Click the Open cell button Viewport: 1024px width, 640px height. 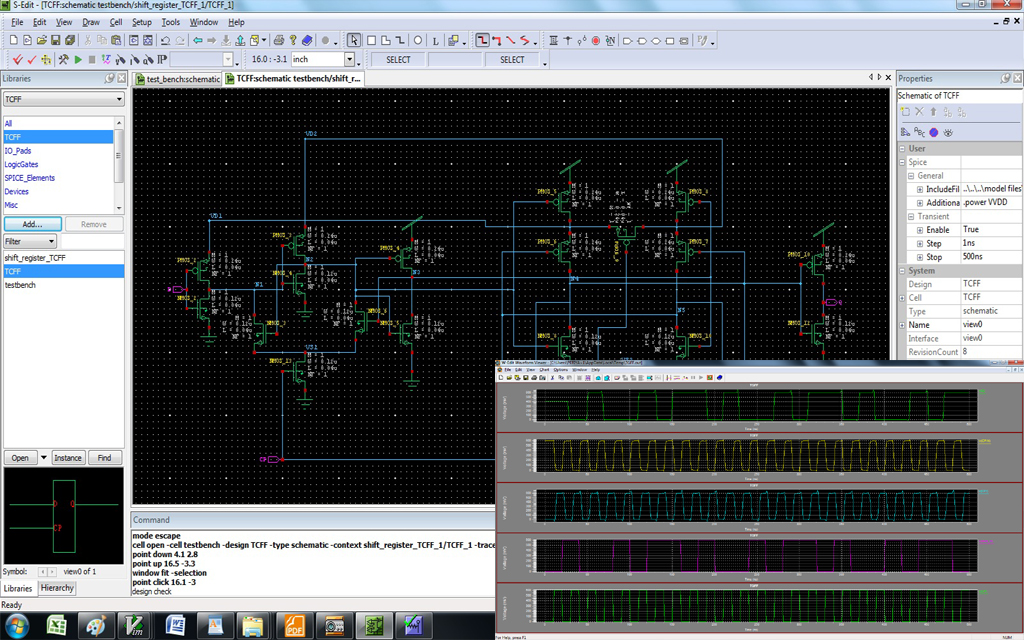coord(20,458)
